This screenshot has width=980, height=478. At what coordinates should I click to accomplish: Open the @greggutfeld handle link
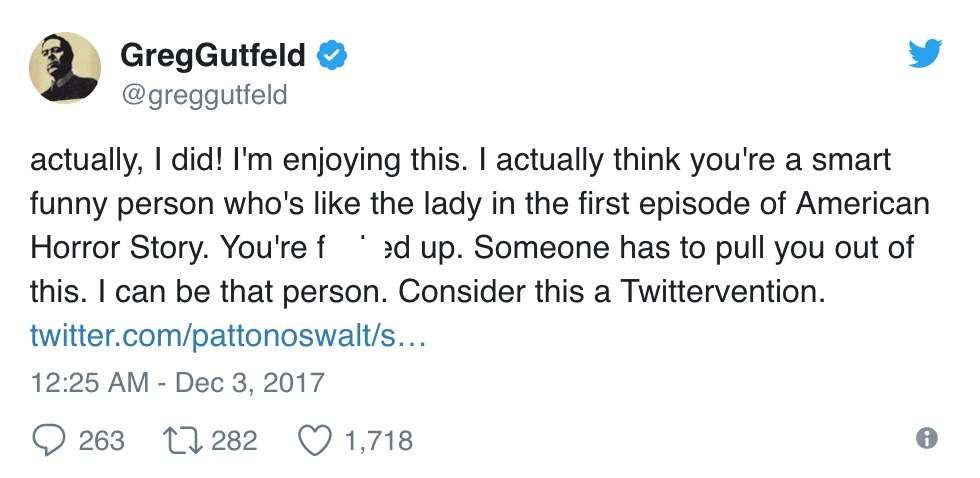point(203,95)
